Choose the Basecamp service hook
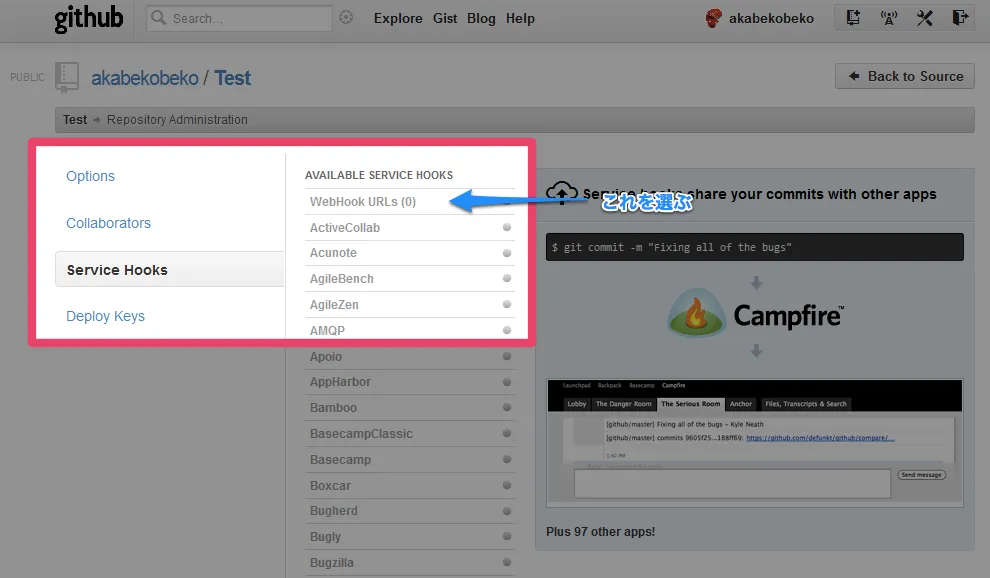This screenshot has width=990, height=578. coord(340,460)
